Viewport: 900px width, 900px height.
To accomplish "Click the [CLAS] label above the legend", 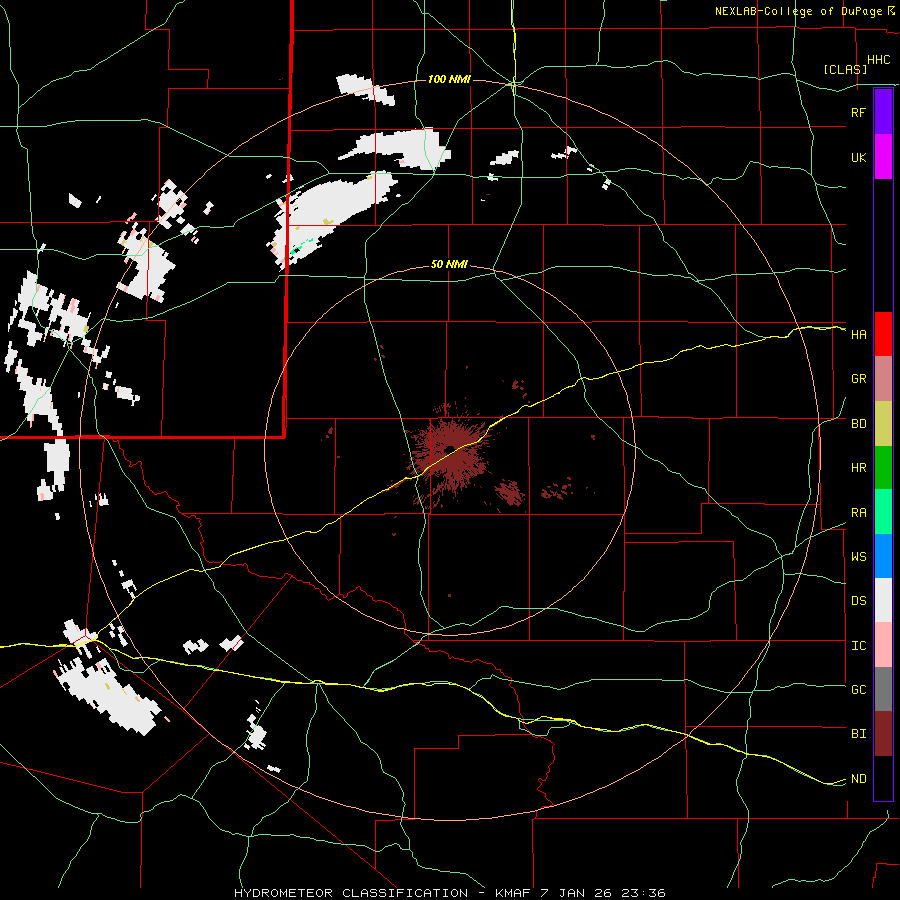I will click(x=845, y=69).
